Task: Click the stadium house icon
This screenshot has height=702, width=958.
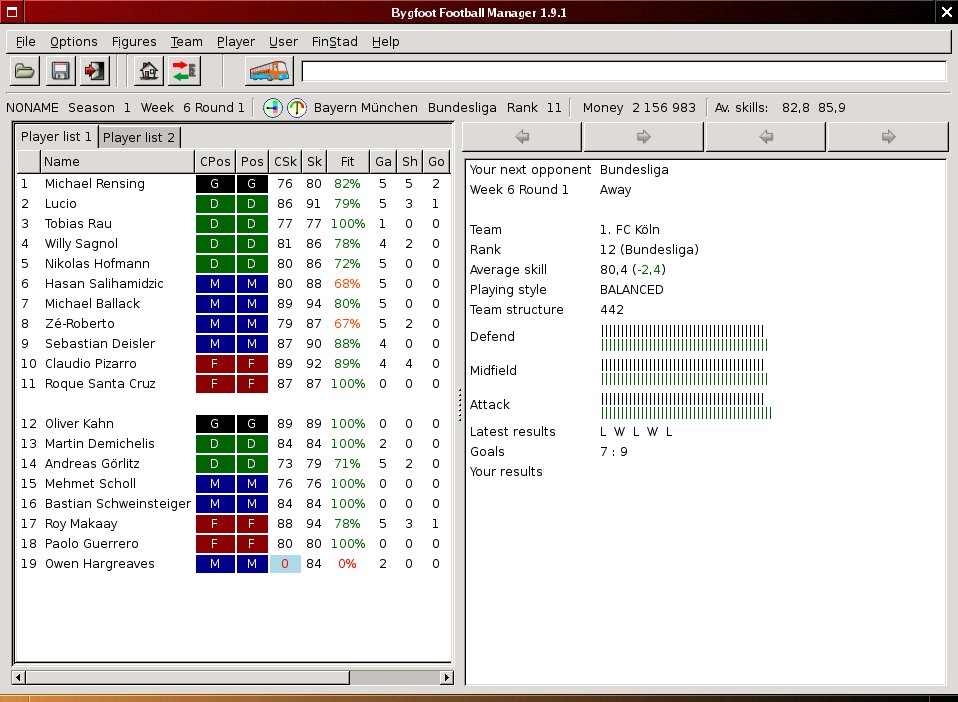Action: click(x=147, y=70)
